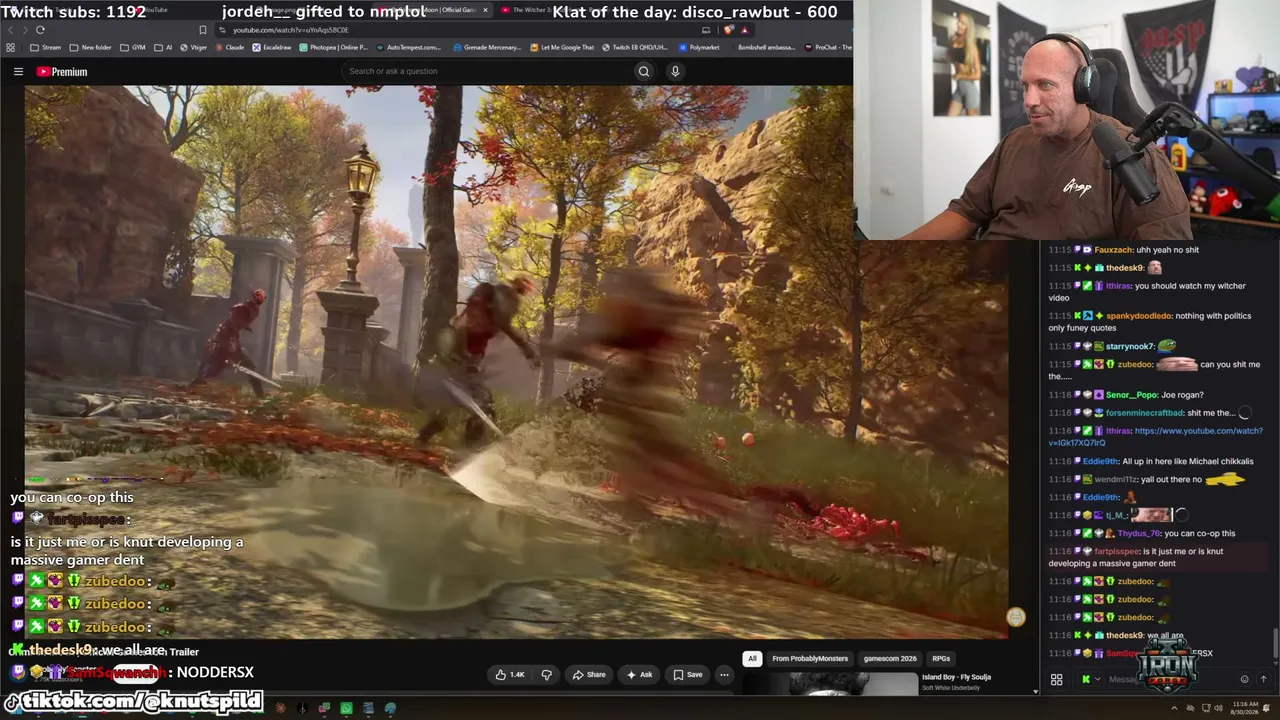Open Thydus_76's chat username
This screenshot has height=720, width=1280.
tap(1138, 533)
